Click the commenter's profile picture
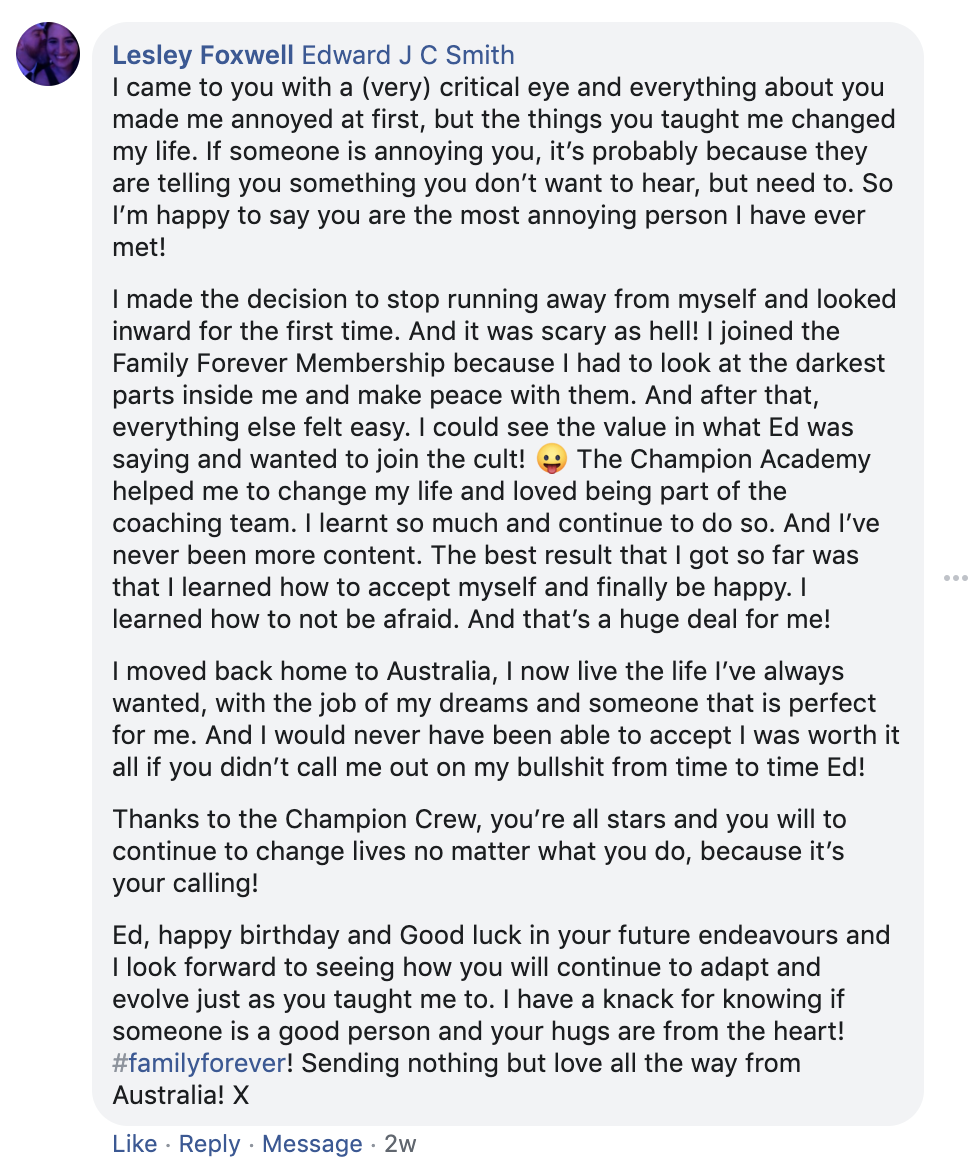Viewport: 980px width, 1172px height. (x=48, y=54)
